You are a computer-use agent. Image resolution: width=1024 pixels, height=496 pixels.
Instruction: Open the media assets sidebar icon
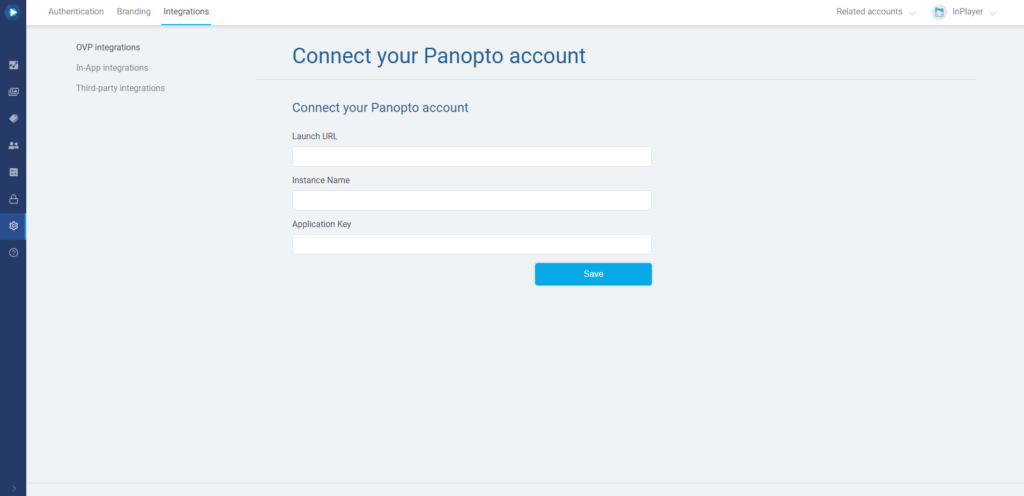point(13,92)
